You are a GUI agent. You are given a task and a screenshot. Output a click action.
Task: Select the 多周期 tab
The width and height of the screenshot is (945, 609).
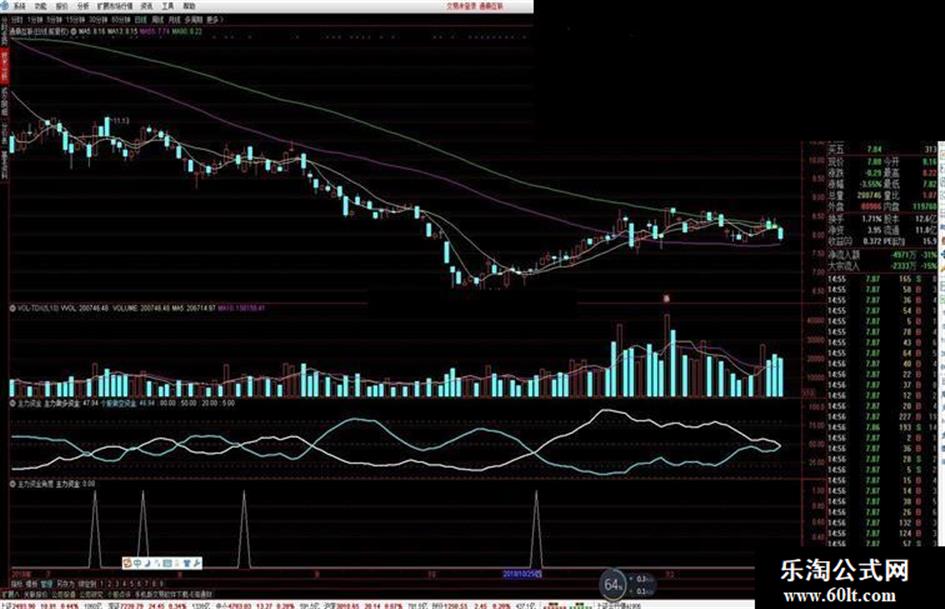[193, 19]
